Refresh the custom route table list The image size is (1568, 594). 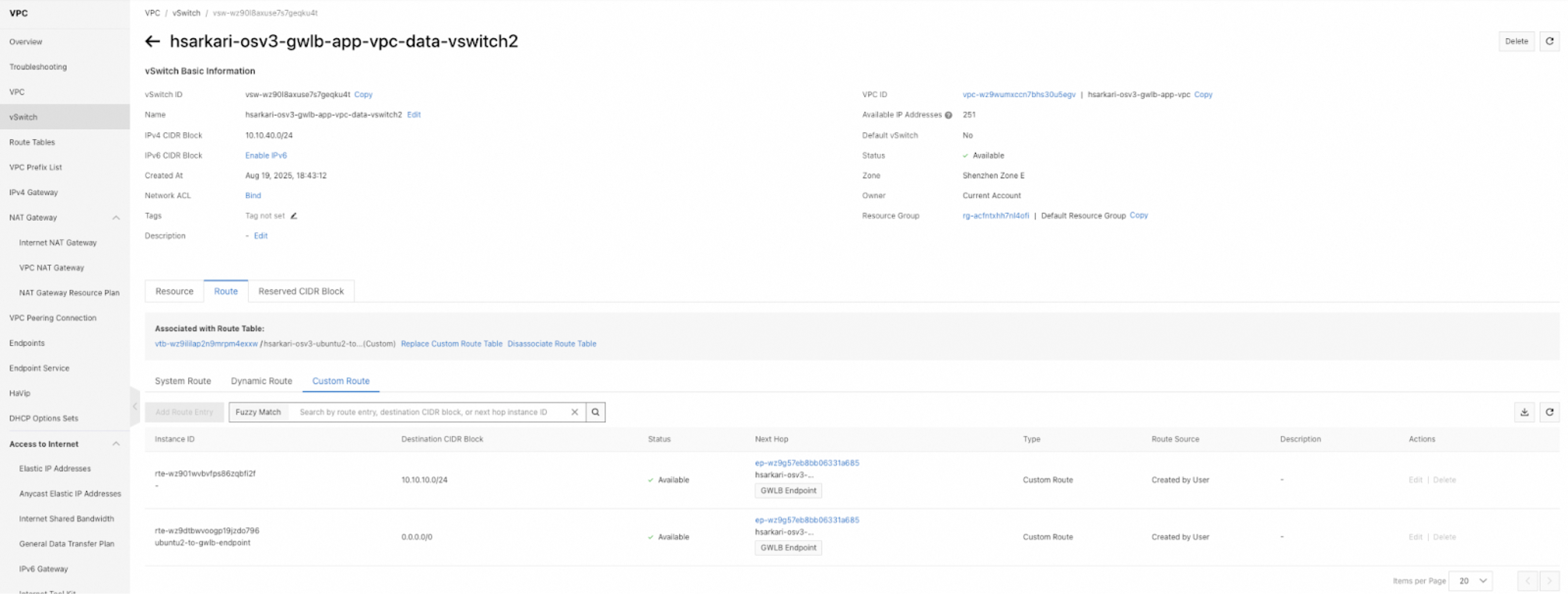coord(1549,412)
